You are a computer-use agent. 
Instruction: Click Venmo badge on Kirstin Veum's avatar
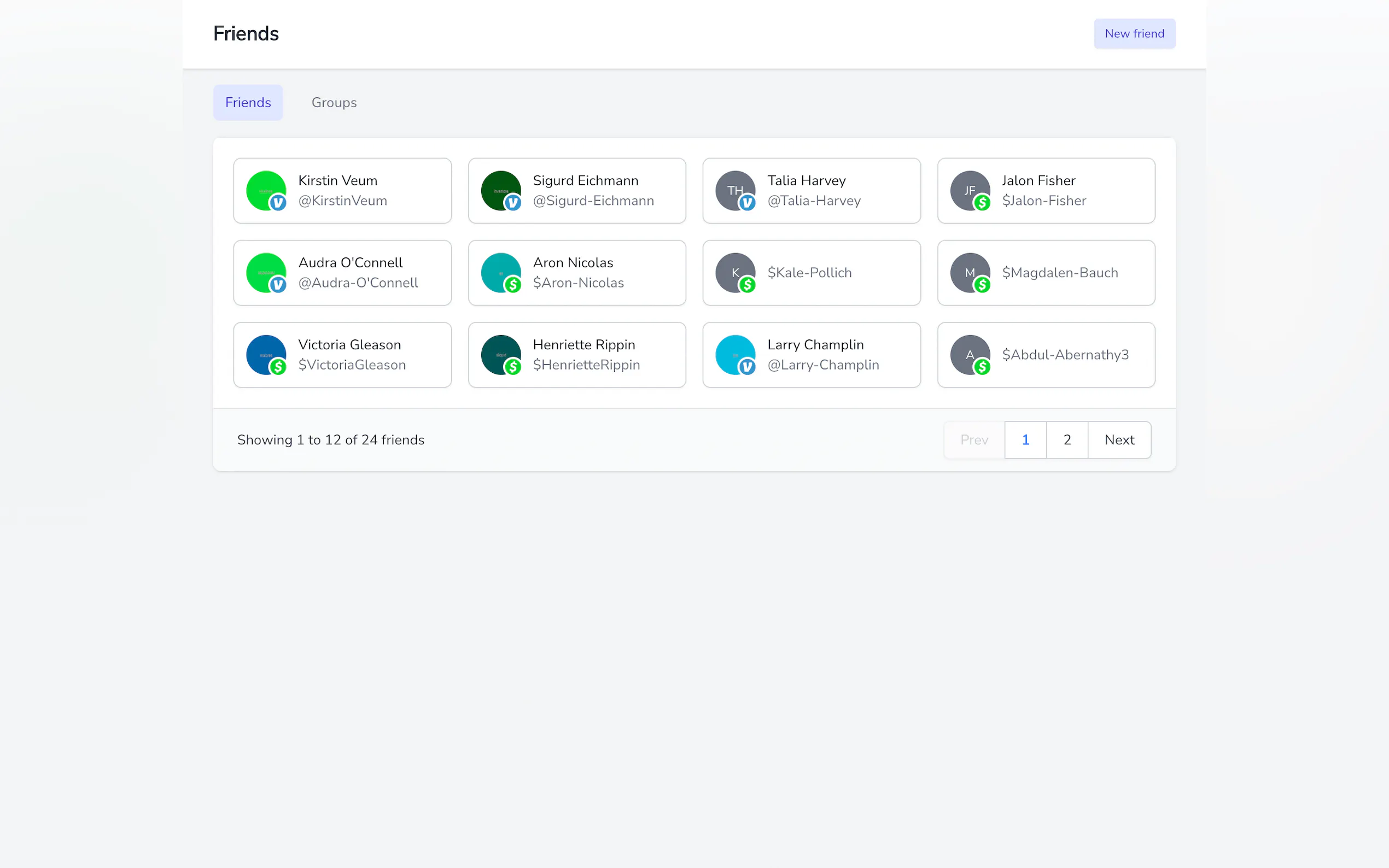pyautogui.click(x=278, y=203)
